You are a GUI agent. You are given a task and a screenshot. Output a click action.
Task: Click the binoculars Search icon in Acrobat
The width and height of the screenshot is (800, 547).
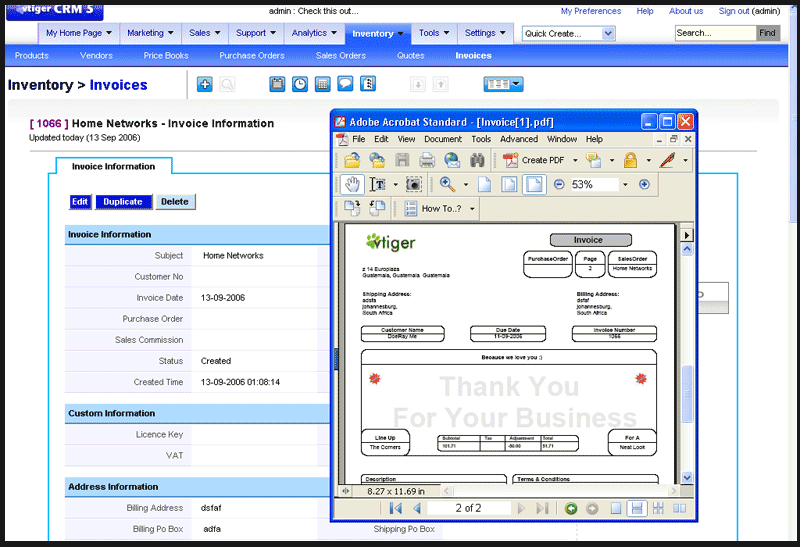pos(477,160)
